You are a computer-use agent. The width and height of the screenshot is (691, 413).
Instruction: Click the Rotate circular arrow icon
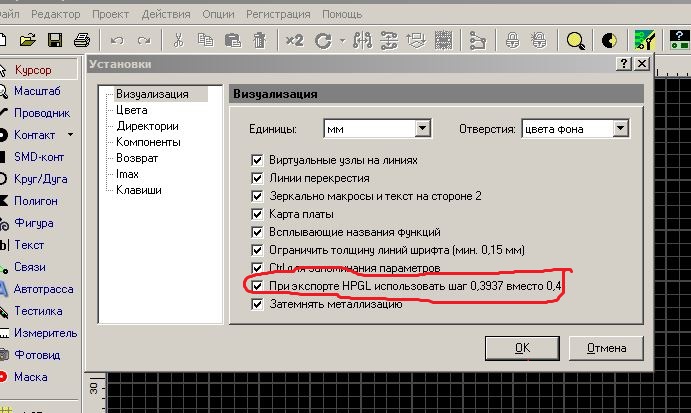pyautogui.click(x=323, y=41)
